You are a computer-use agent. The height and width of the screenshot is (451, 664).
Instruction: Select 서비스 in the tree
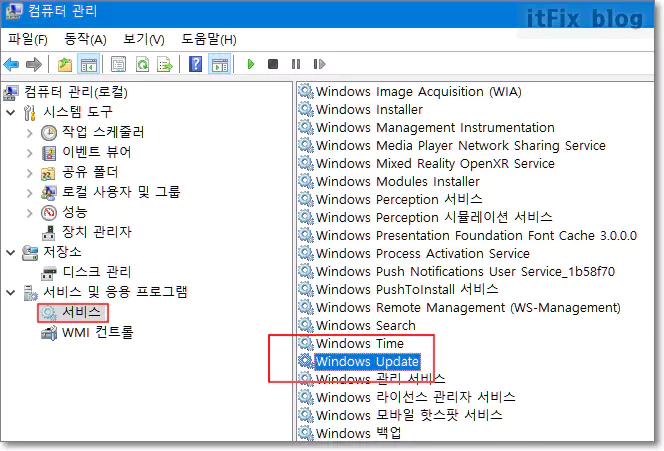coord(81,313)
